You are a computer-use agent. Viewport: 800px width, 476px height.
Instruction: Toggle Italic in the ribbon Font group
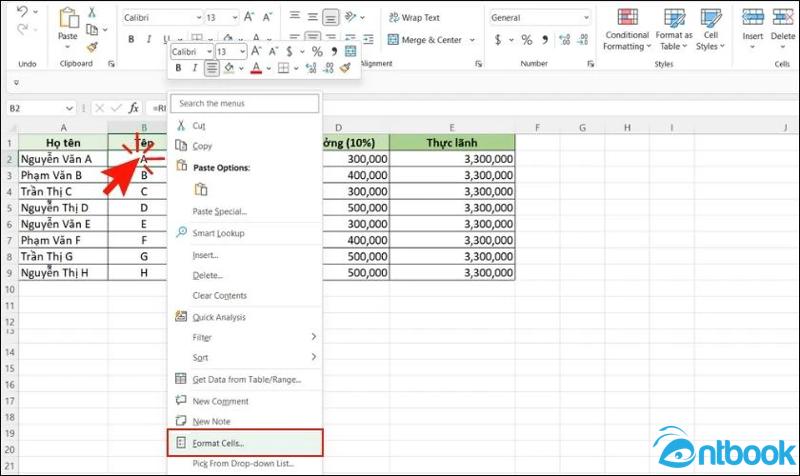148,39
